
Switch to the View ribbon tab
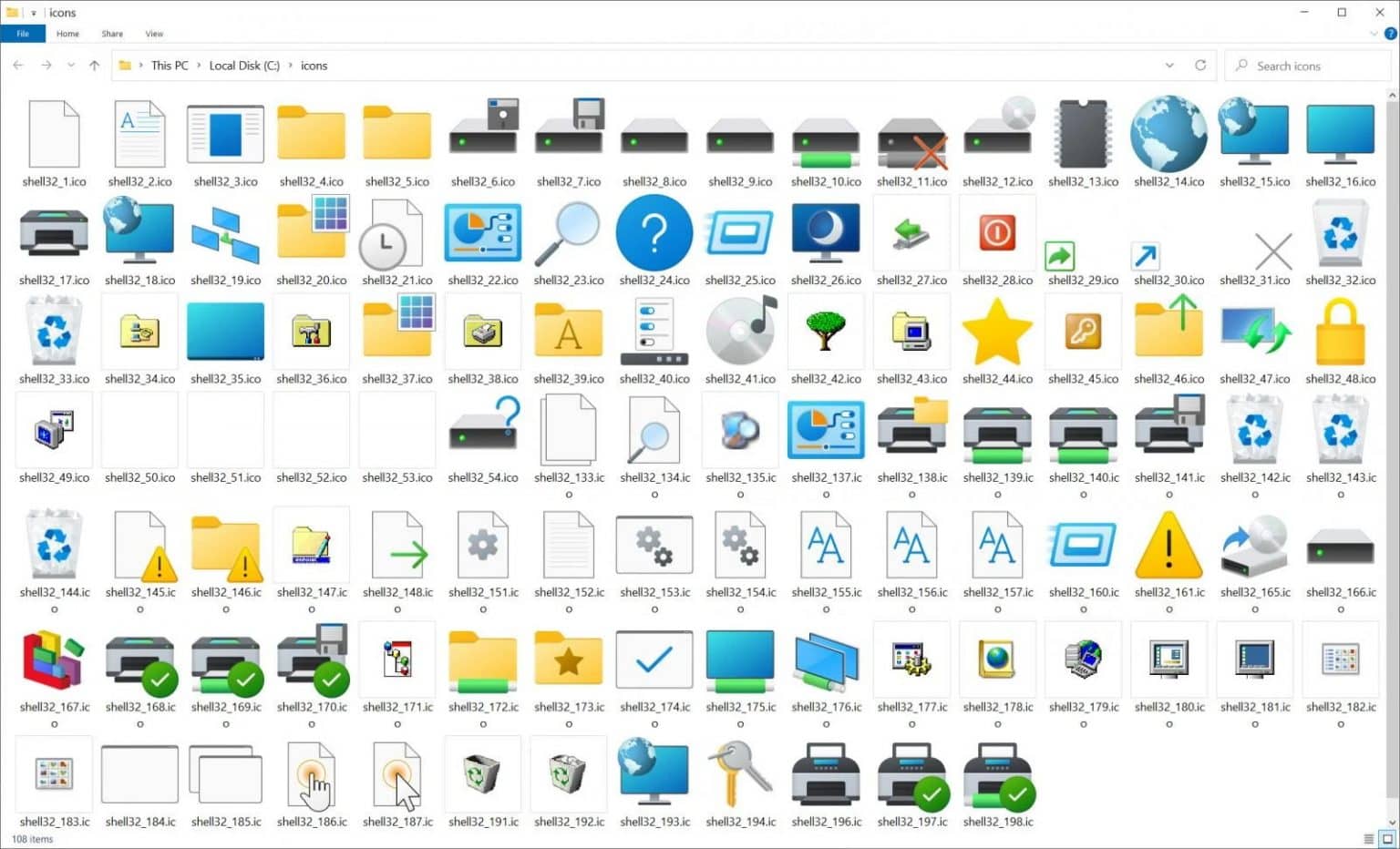coord(153,34)
